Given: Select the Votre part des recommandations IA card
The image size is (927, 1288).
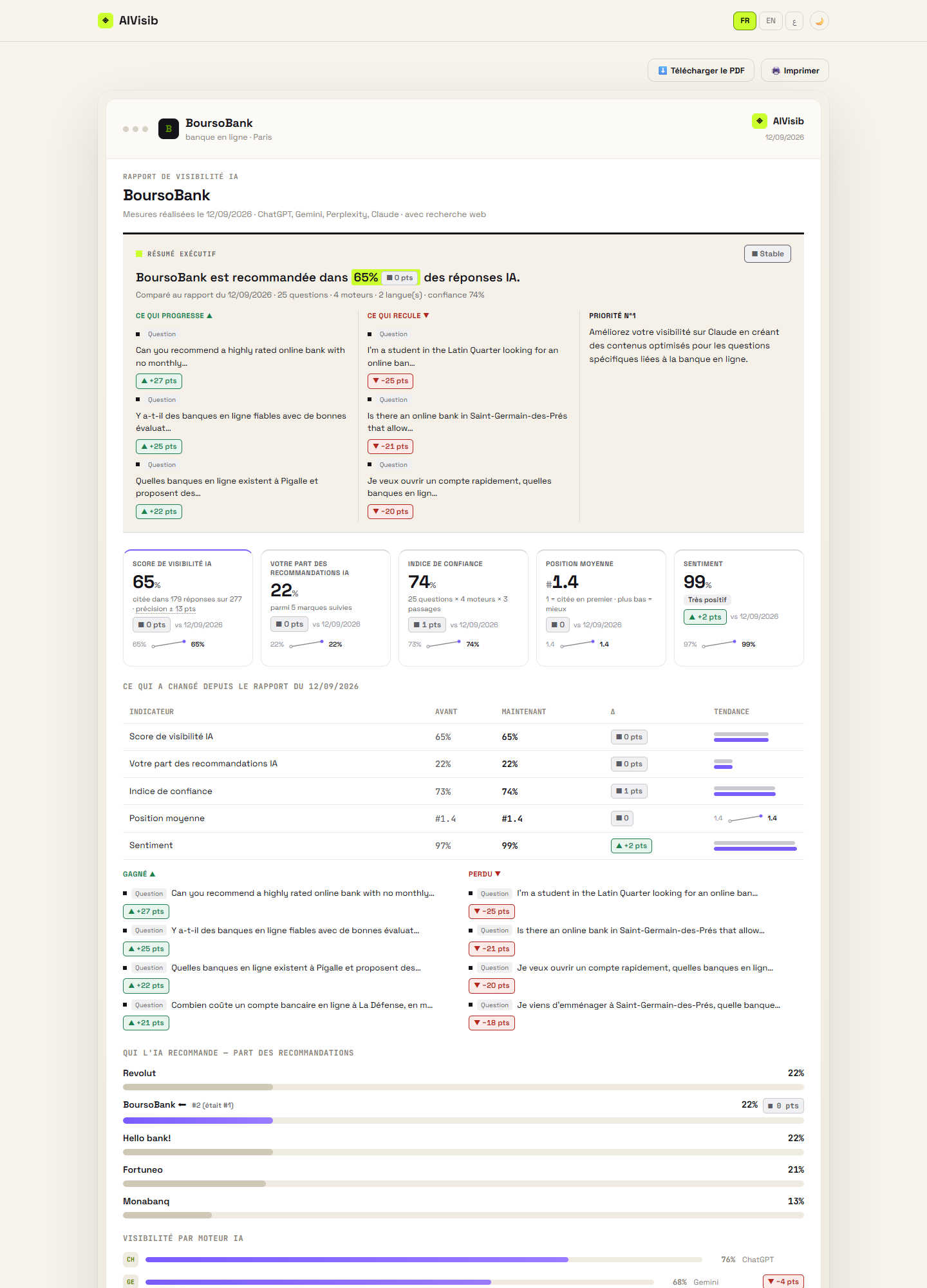Looking at the screenshot, I should click(326, 608).
